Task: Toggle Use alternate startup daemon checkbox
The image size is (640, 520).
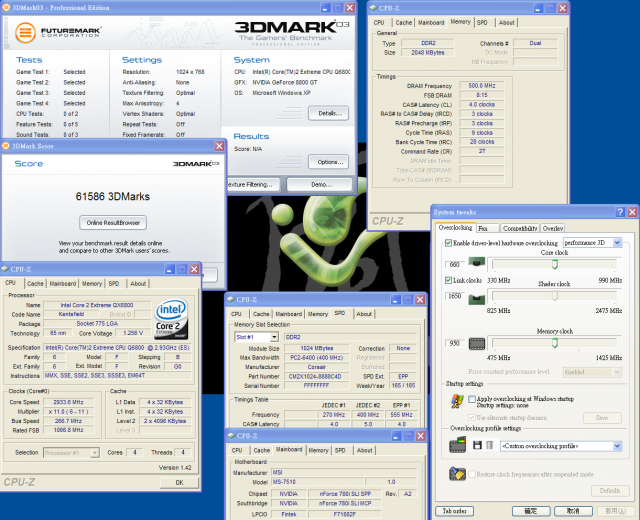Action: [472, 418]
